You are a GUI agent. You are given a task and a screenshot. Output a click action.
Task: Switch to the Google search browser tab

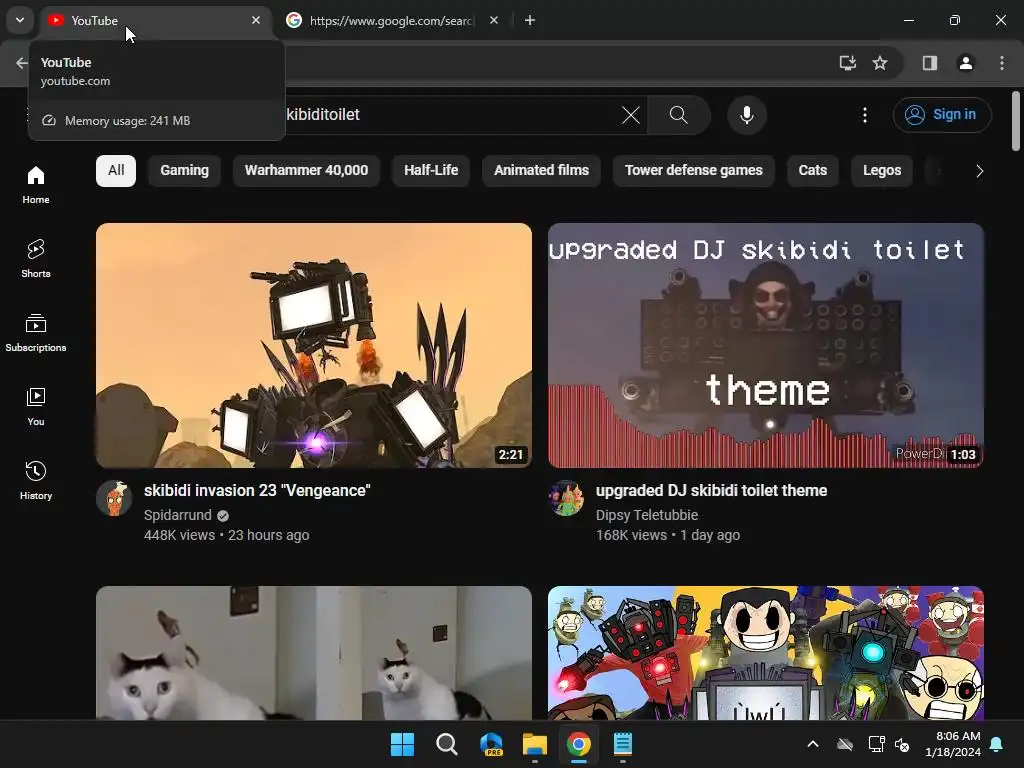[392, 21]
